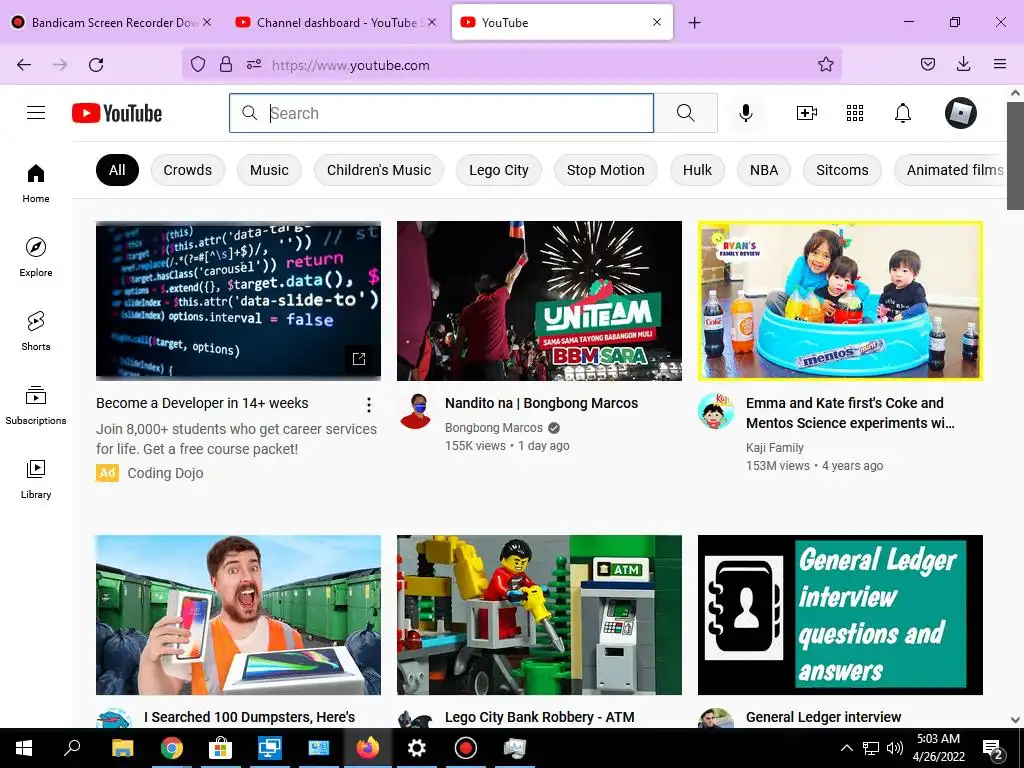This screenshot has height=768, width=1024.
Task: Open Shorts in the sidebar
Action: point(36,331)
